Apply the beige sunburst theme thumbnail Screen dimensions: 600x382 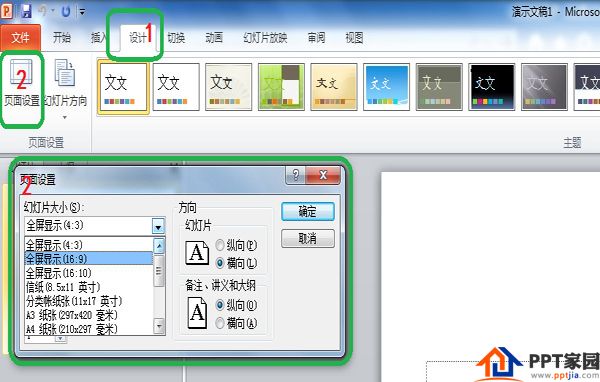tap(228, 87)
